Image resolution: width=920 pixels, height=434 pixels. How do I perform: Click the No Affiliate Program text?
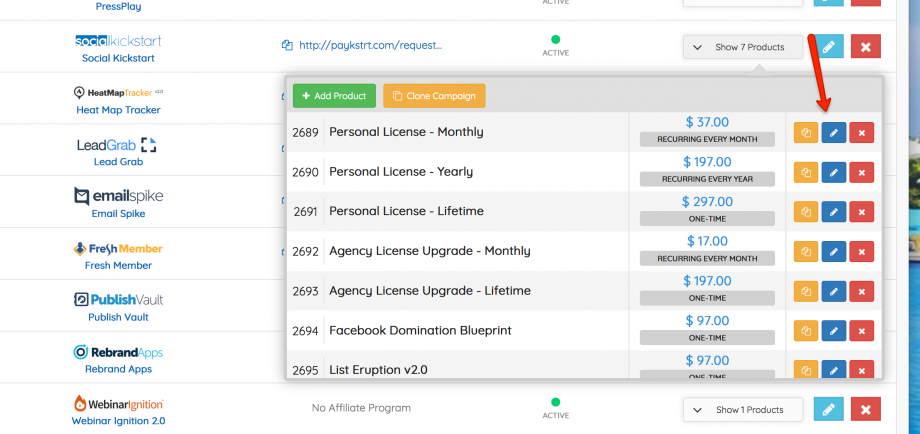coord(361,408)
